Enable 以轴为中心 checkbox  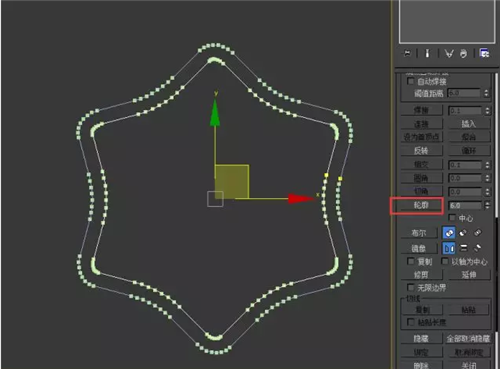(445, 261)
